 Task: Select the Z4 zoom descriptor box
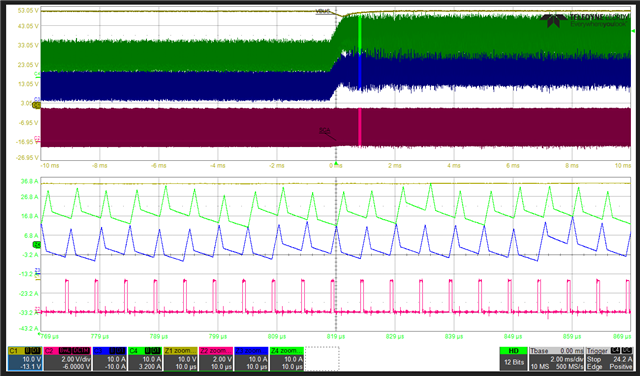pyautogui.click(x=287, y=358)
